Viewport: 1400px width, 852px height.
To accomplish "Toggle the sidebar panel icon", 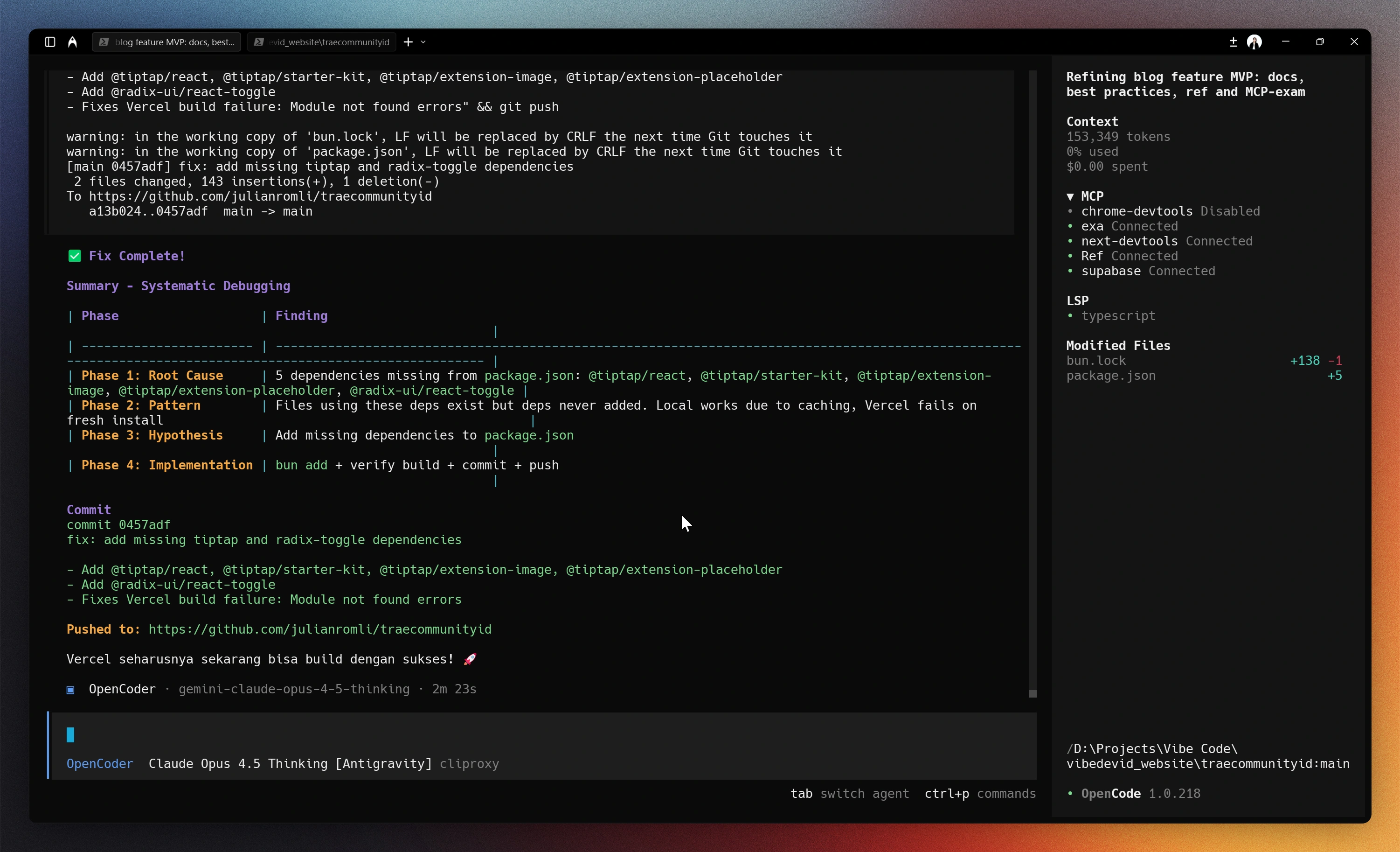I will pyautogui.click(x=49, y=42).
